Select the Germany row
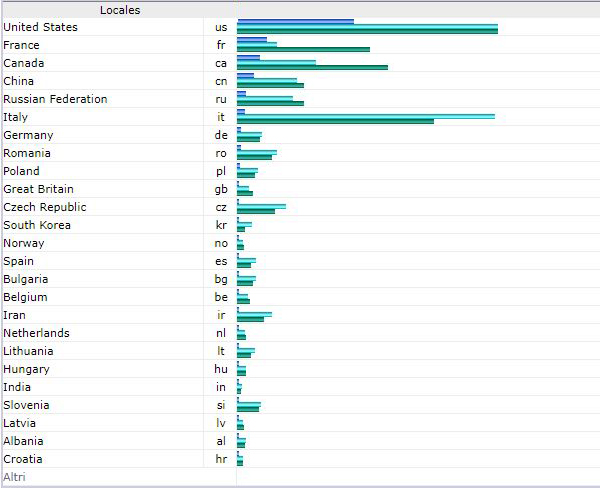This screenshot has height=488, width=600. 300,135
